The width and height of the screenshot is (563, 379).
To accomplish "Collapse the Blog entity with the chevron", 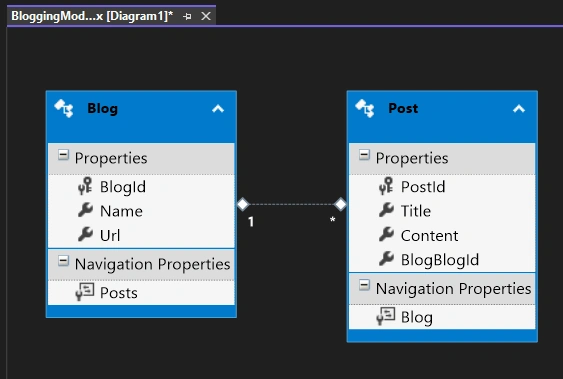I will 218,108.
